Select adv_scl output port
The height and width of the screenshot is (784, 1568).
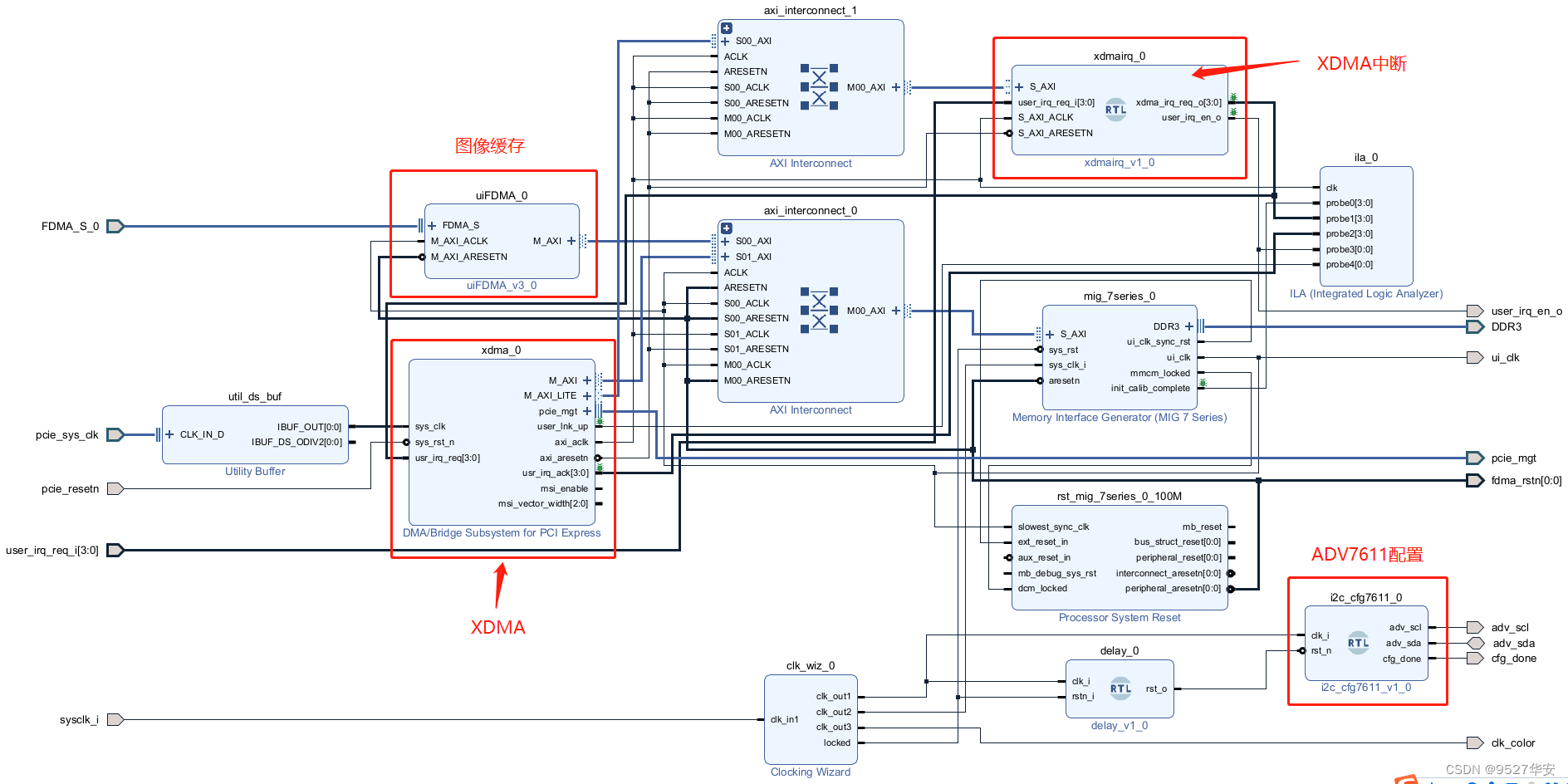point(1475,627)
